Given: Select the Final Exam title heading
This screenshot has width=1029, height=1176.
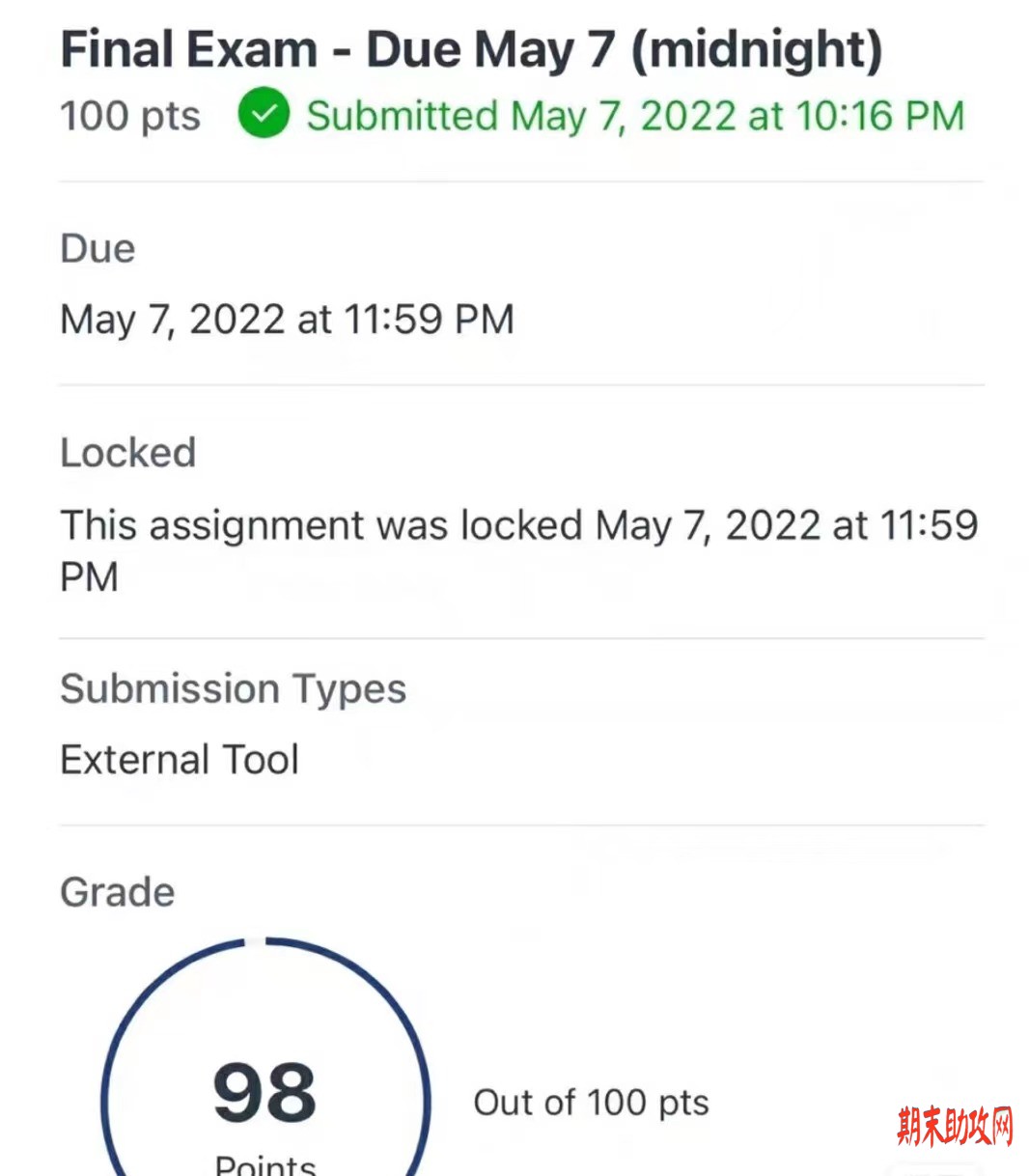Looking at the screenshot, I should point(471,49).
